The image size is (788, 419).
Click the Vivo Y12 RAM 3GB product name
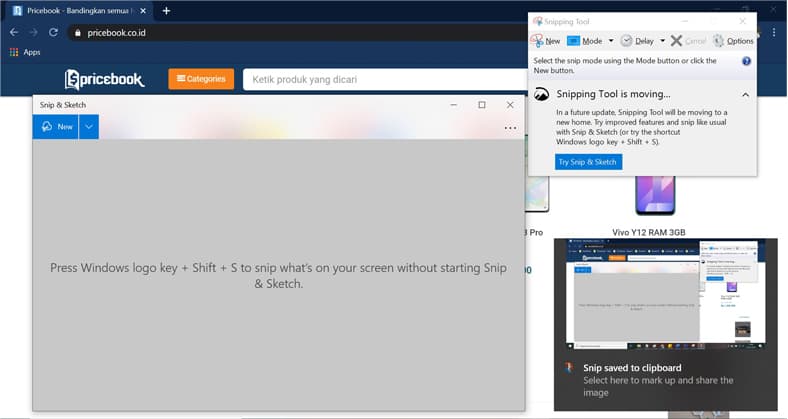648,232
